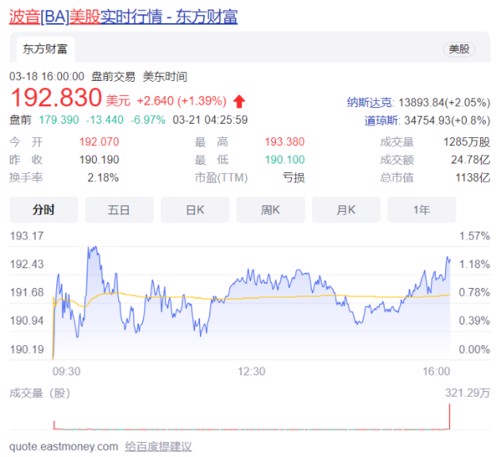Select the 东方财富 source tab
This screenshot has height=457, width=500.
pos(45,49)
